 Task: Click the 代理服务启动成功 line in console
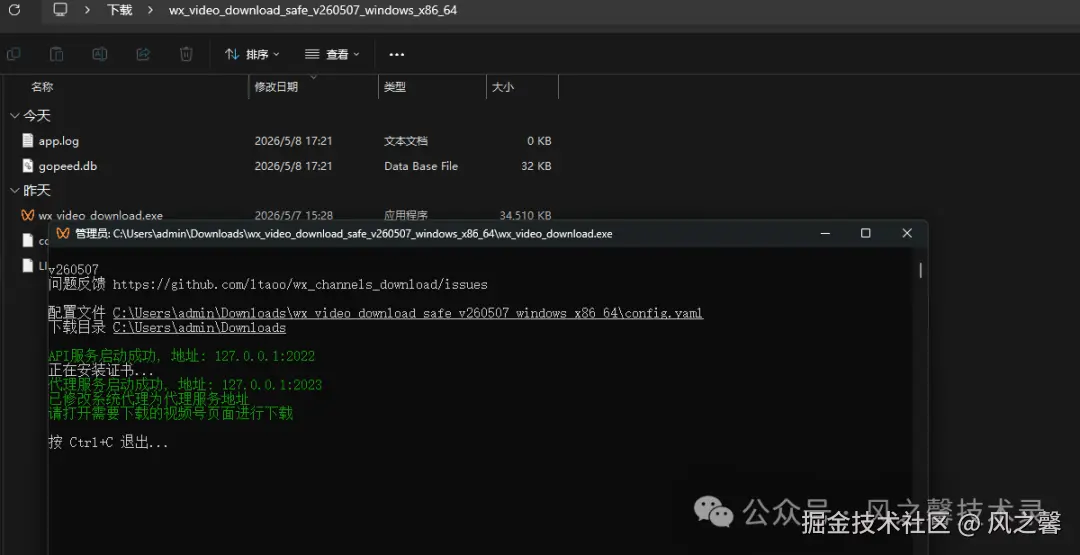click(x=185, y=385)
